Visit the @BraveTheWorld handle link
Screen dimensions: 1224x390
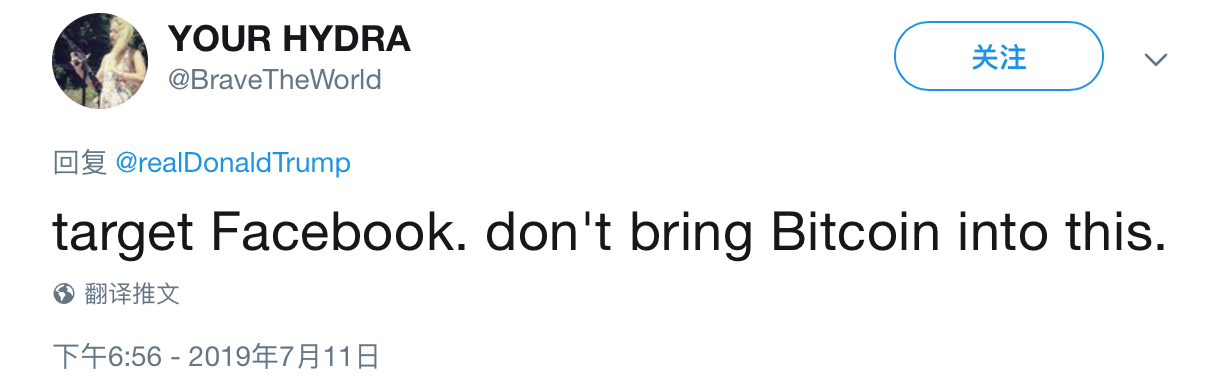click(275, 80)
